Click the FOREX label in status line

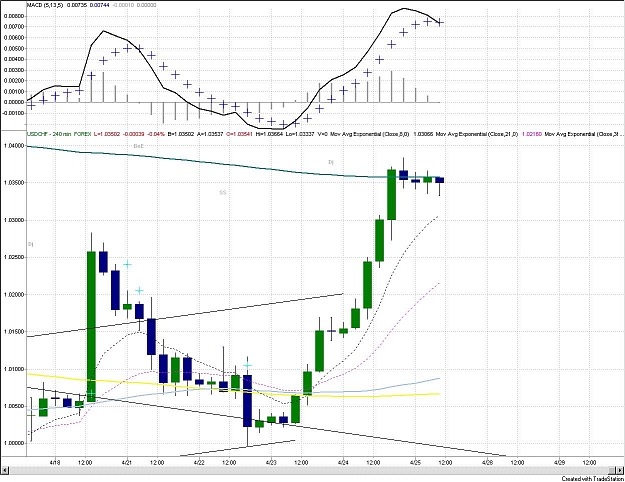pos(83,134)
